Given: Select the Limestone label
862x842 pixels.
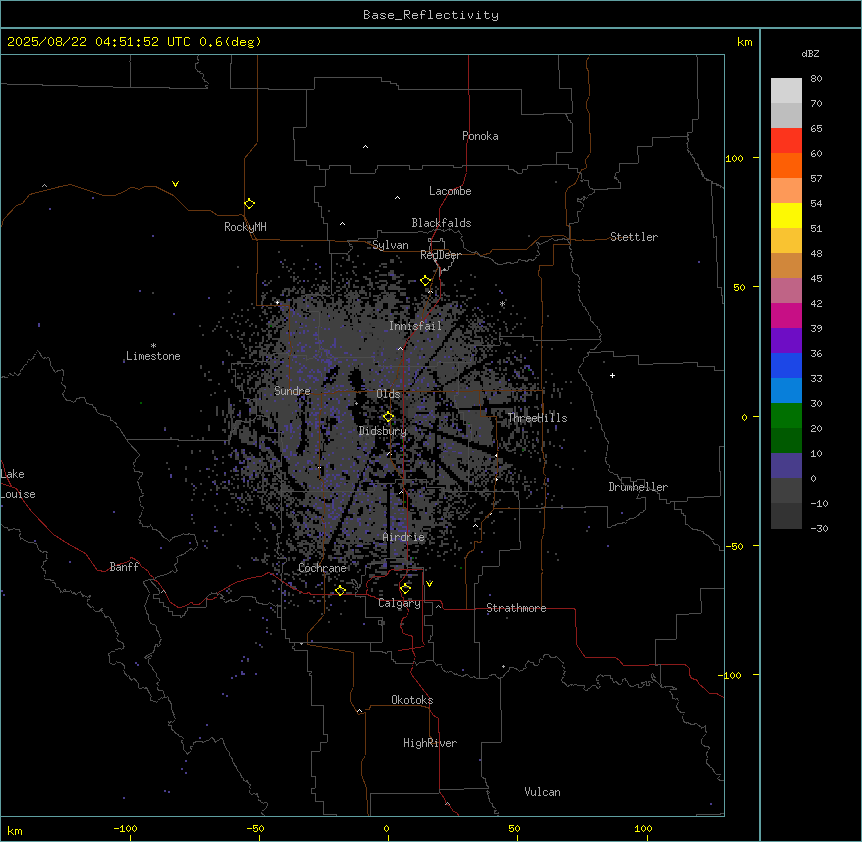Looking at the screenshot, I should 153,356.
